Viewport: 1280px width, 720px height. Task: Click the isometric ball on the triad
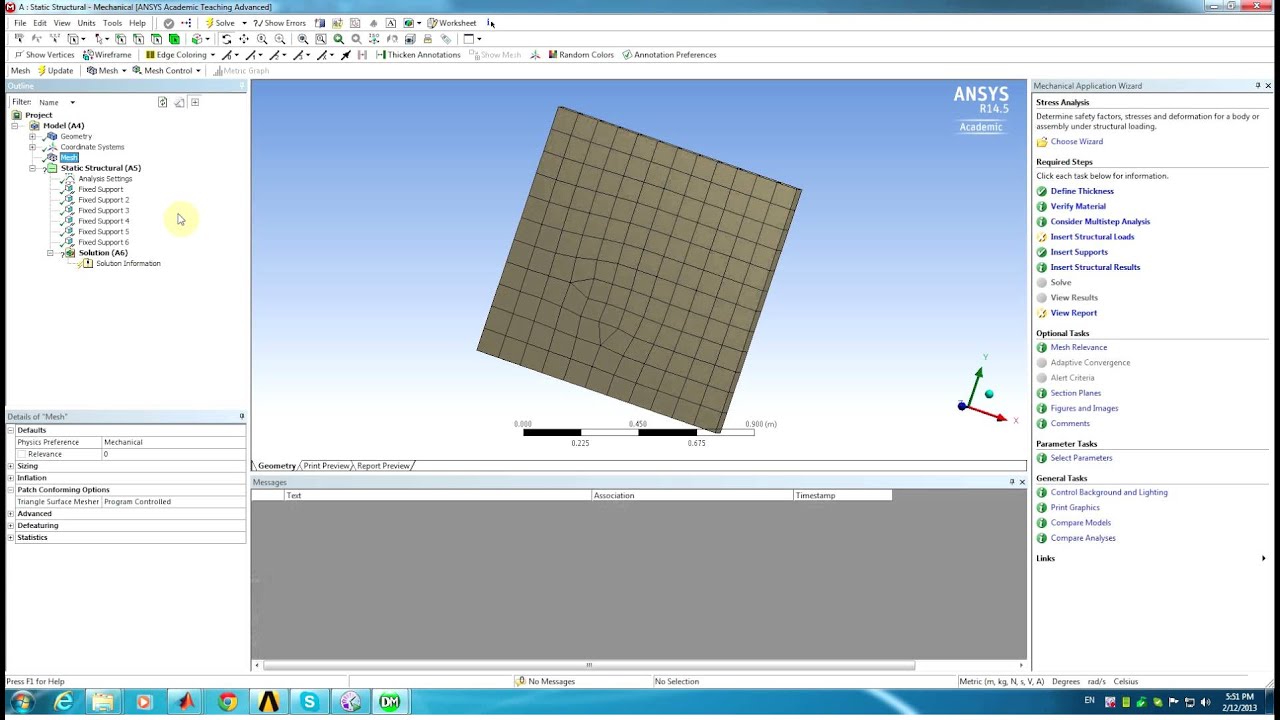click(989, 394)
